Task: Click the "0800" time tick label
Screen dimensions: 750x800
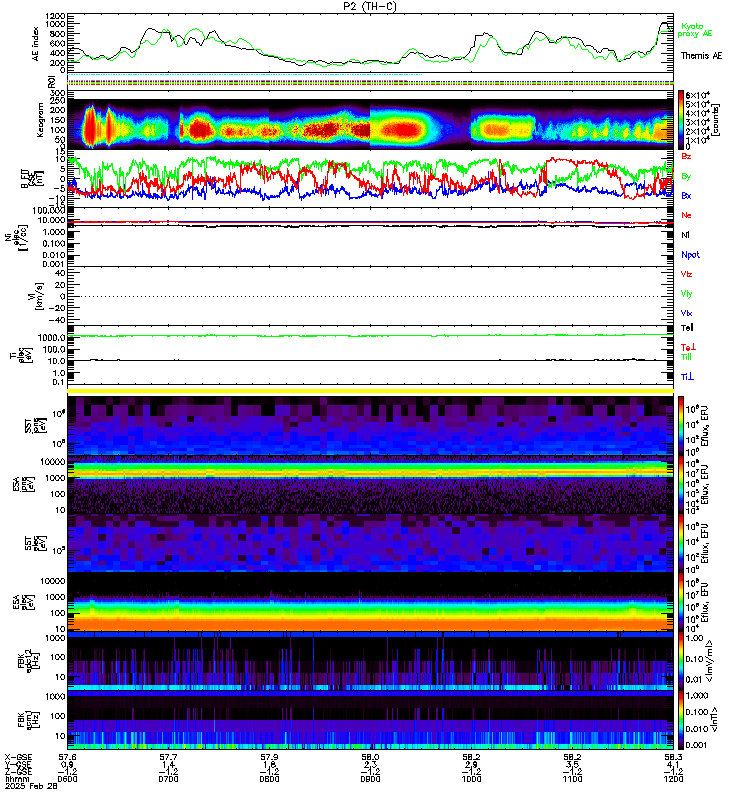Action: 269,779
